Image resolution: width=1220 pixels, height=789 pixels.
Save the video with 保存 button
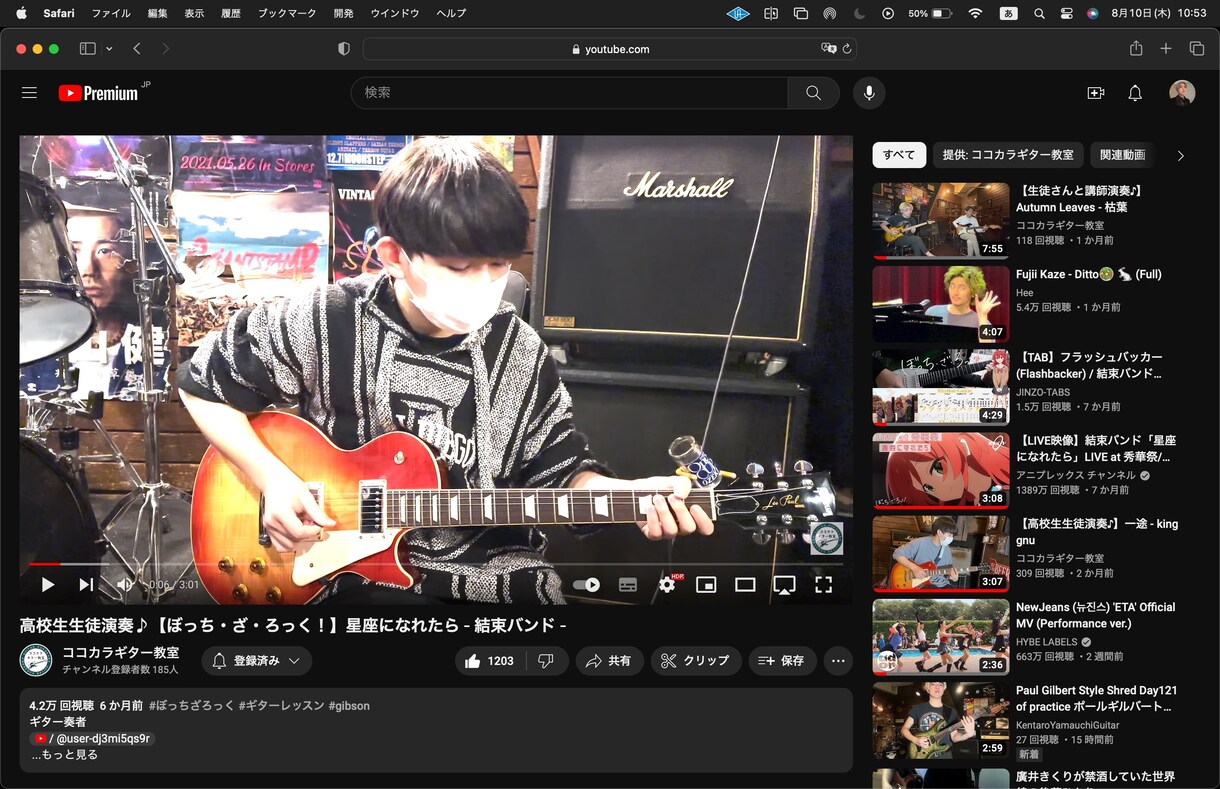tap(782, 661)
